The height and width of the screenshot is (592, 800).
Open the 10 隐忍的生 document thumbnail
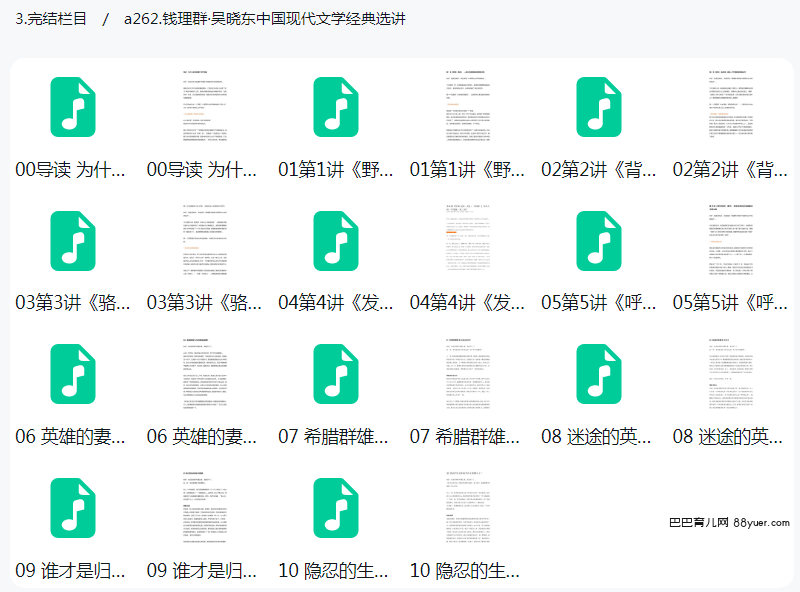coord(467,508)
